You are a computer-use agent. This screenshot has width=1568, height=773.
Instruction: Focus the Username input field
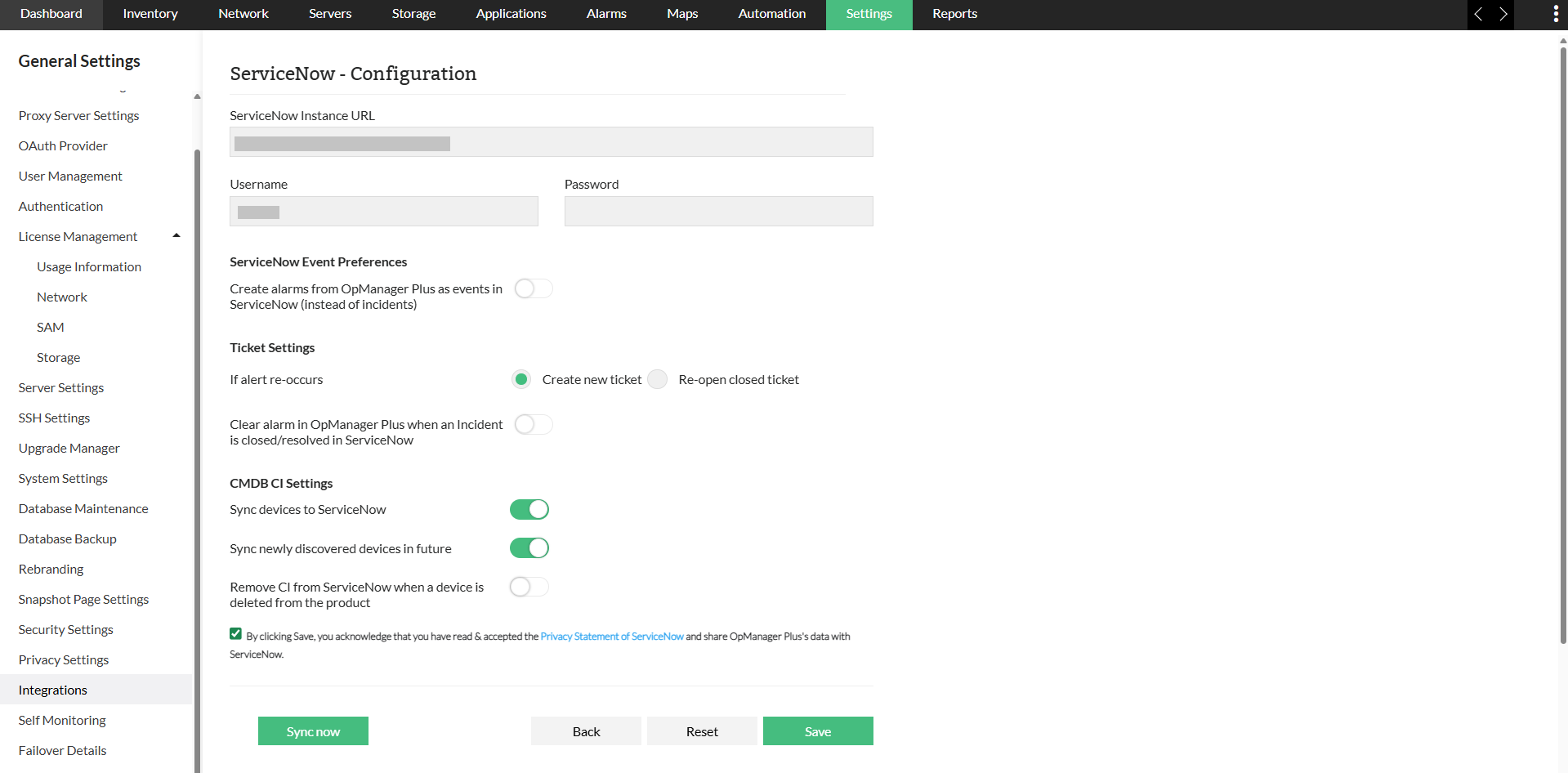click(x=384, y=212)
